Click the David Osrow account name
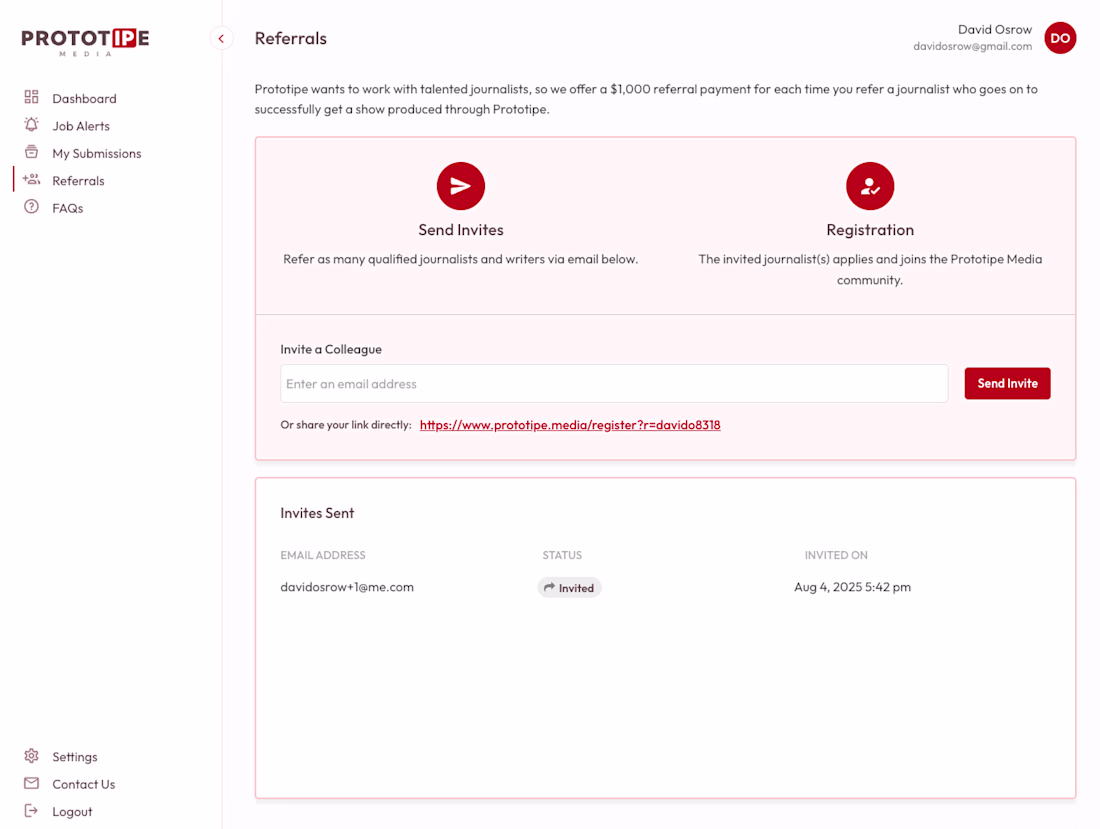The width and height of the screenshot is (1100, 829). (995, 29)
